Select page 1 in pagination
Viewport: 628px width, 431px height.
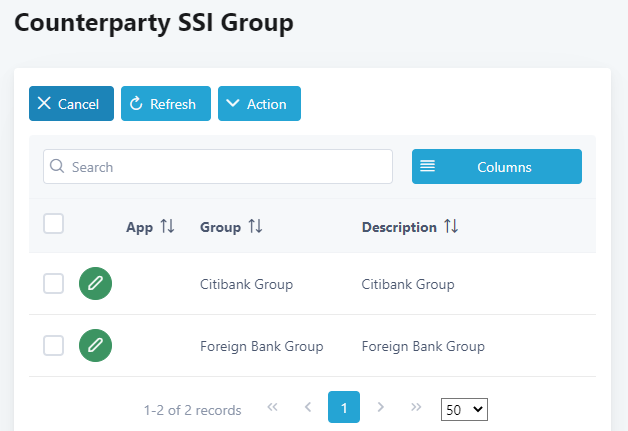[x=344, y=408]
